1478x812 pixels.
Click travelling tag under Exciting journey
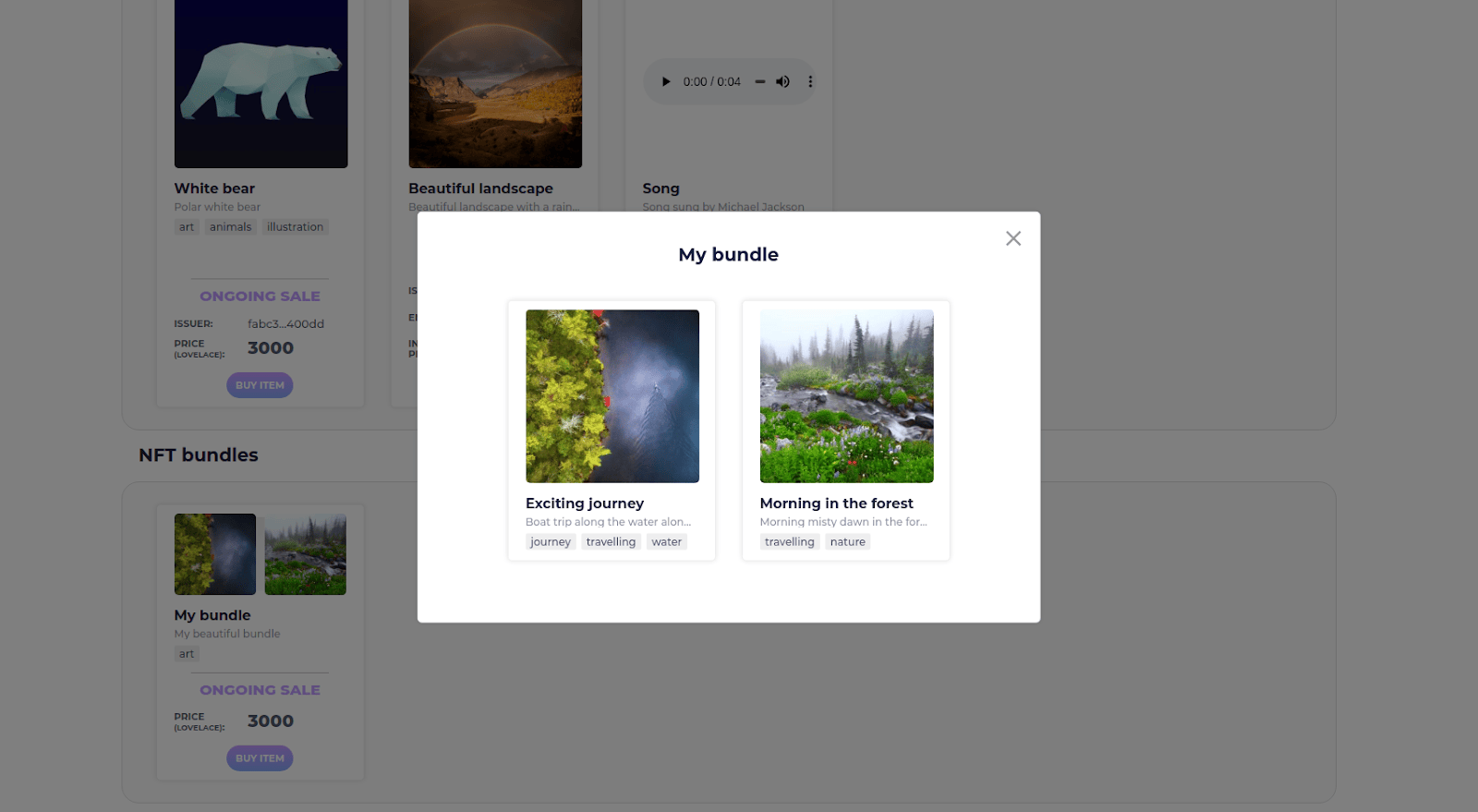(611, 542)
